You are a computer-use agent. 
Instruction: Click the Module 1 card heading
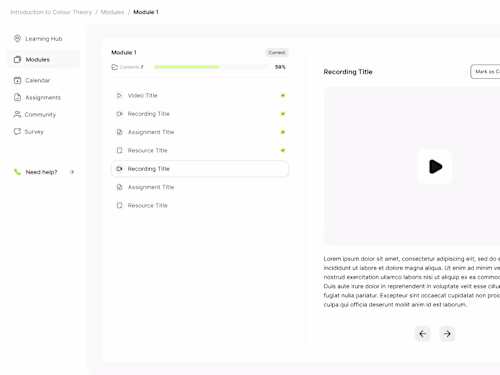click(124, 52)
